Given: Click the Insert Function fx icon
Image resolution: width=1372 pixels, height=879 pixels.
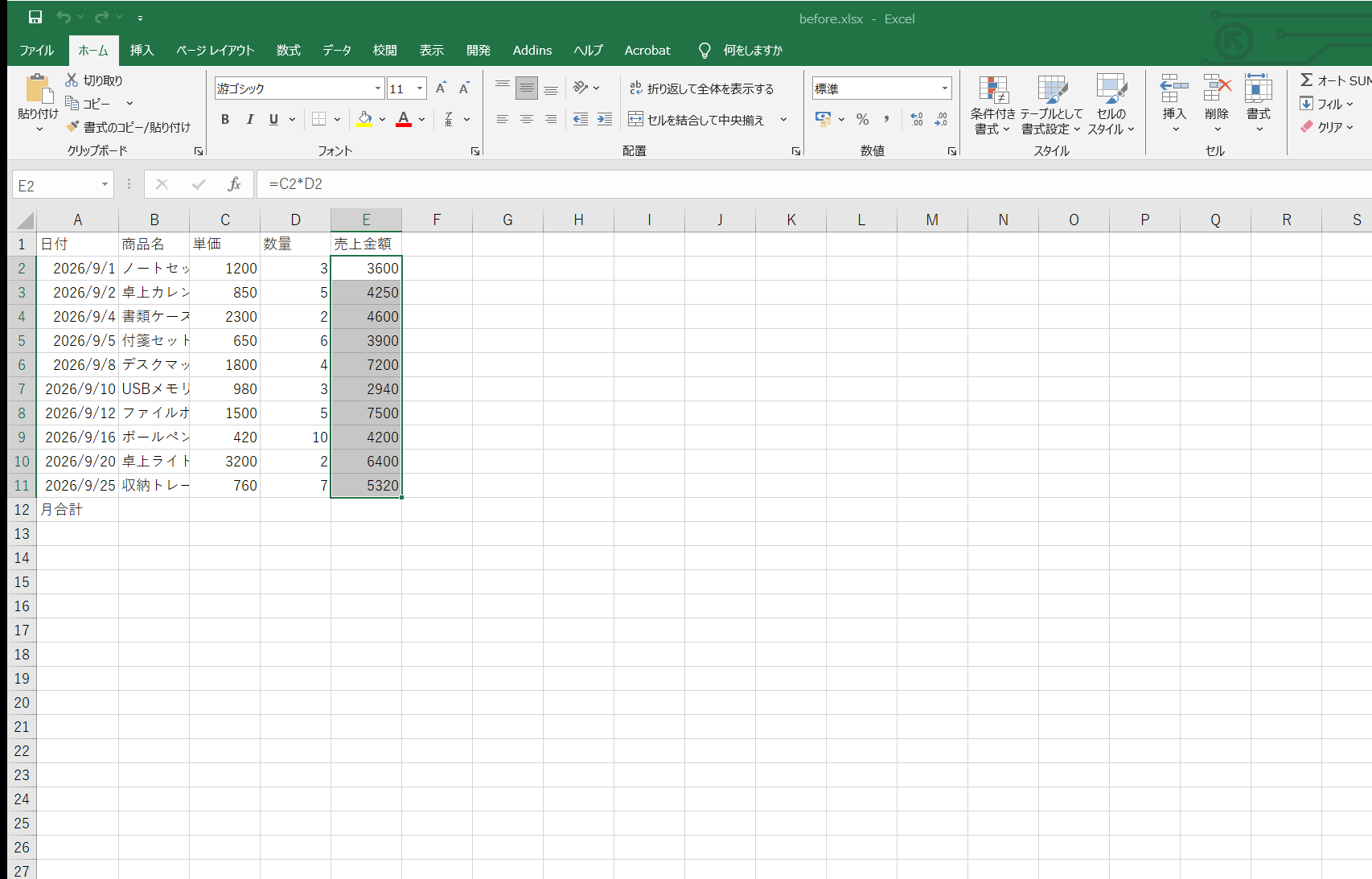Looking at the screenshot, I should click(x=234, y=184).
